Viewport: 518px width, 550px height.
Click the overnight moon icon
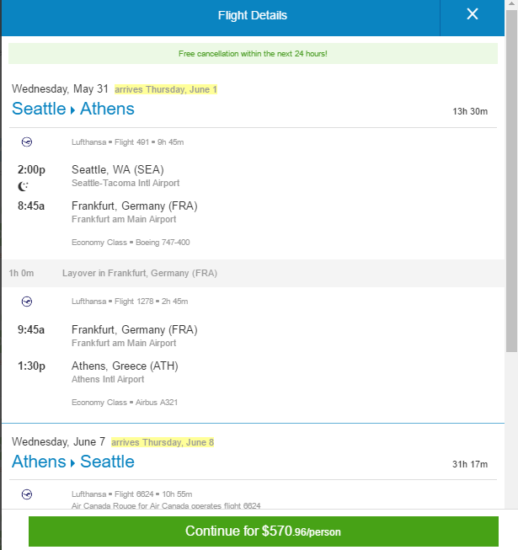[23, 186]
